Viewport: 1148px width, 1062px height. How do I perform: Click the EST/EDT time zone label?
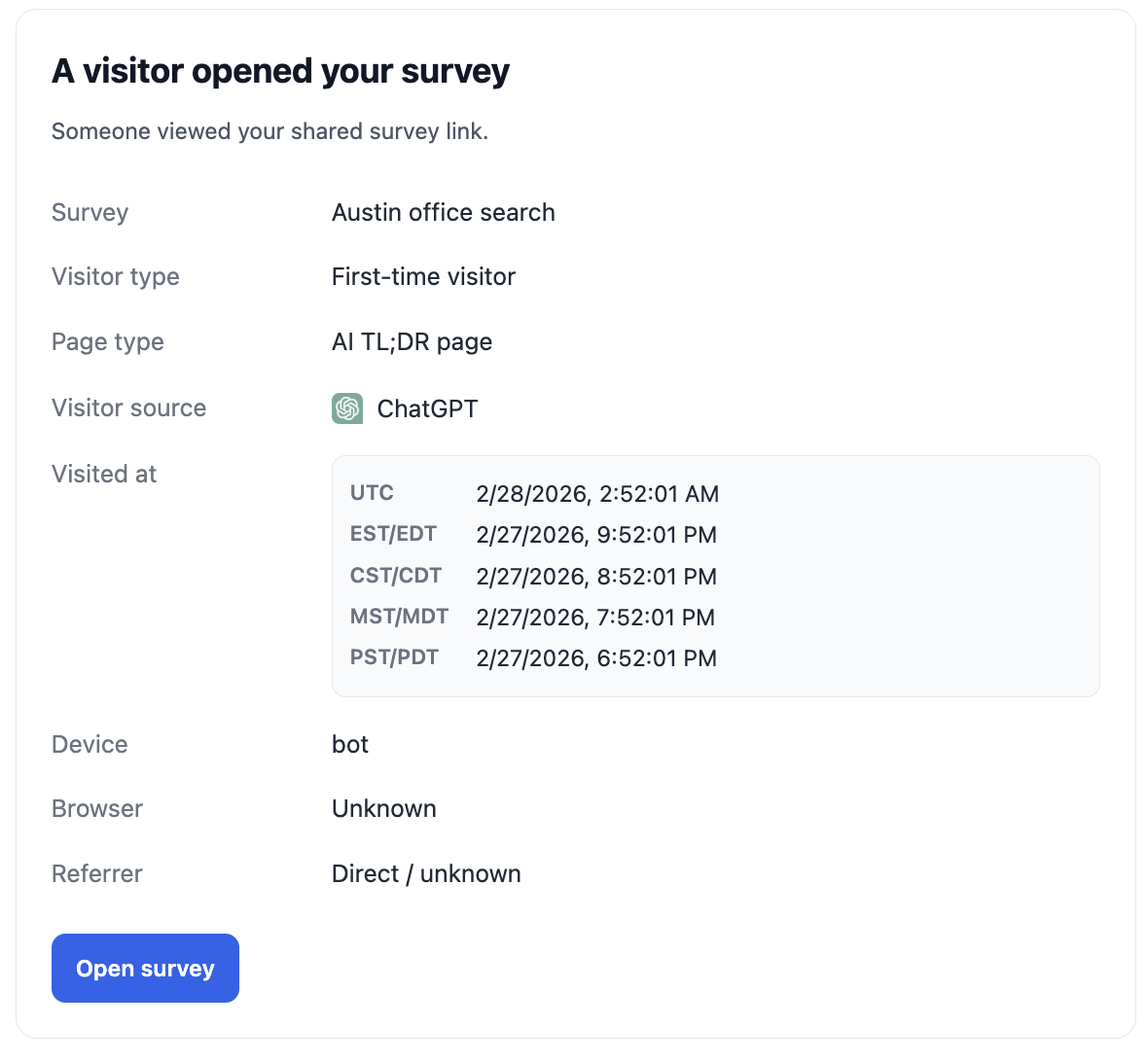[x=394, y=533]
